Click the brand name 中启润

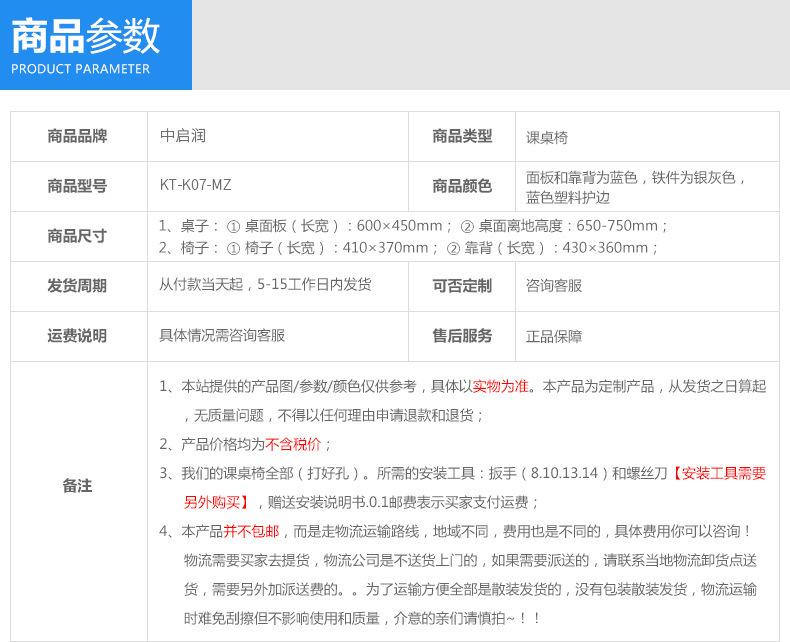click(183, 136)
